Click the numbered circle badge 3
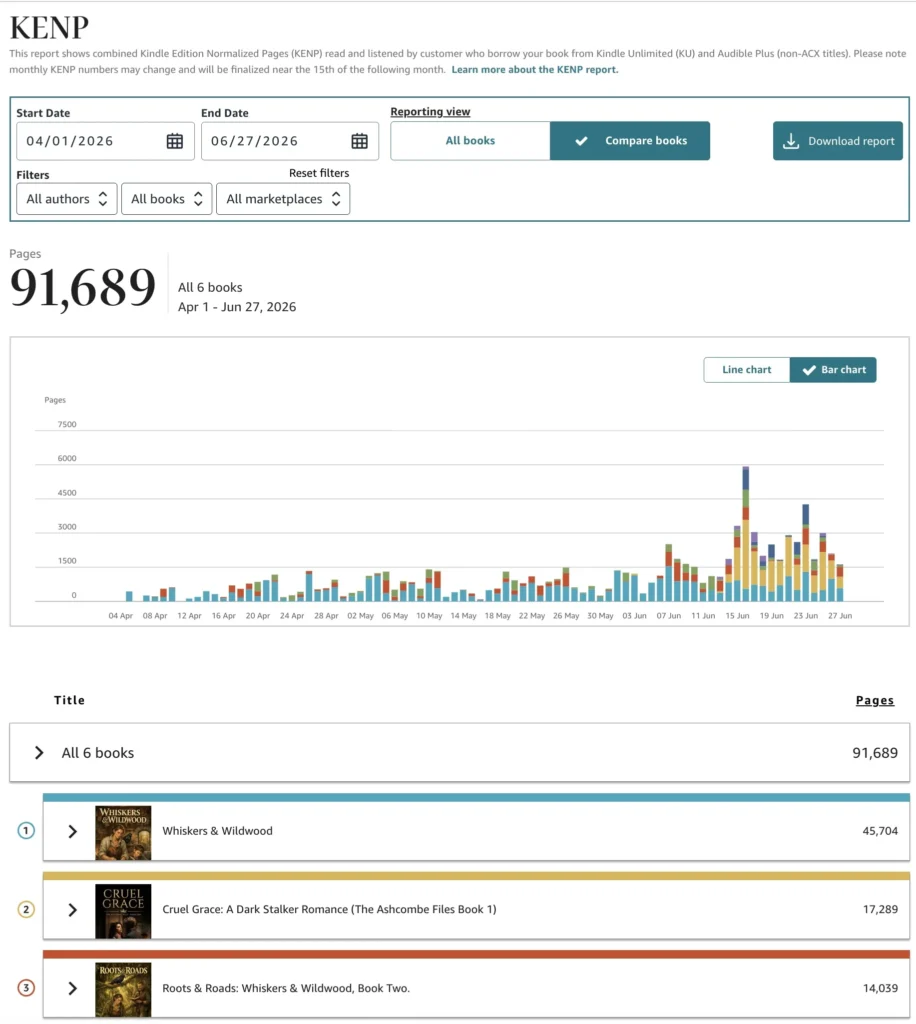This screenshot has width=916, height=1024. tap(26, 988)
